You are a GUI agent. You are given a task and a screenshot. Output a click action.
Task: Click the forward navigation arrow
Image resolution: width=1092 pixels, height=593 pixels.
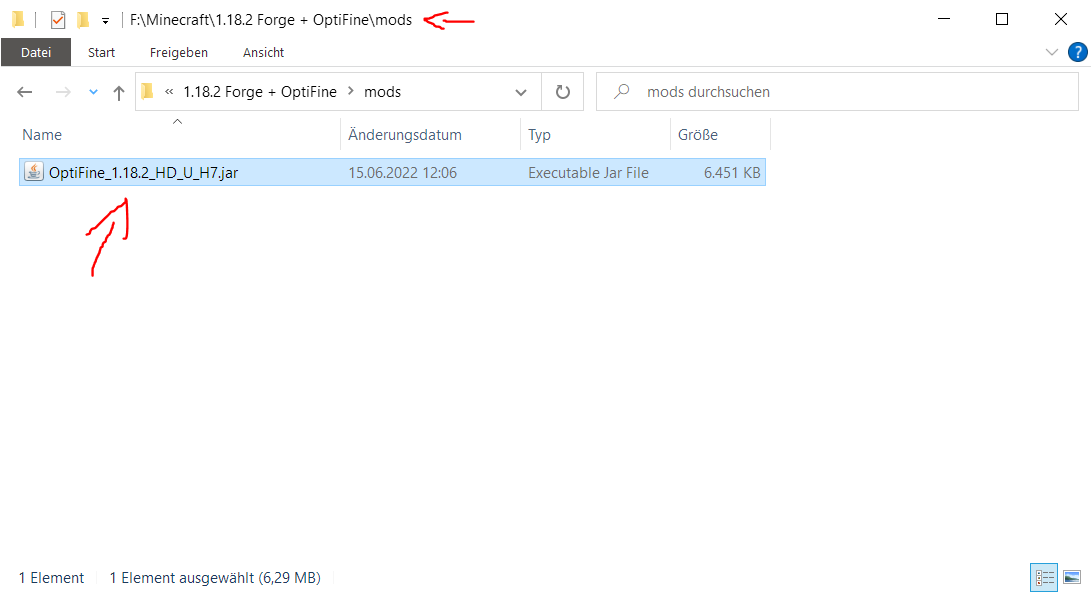pyautogui.click(x=63, y=92)
